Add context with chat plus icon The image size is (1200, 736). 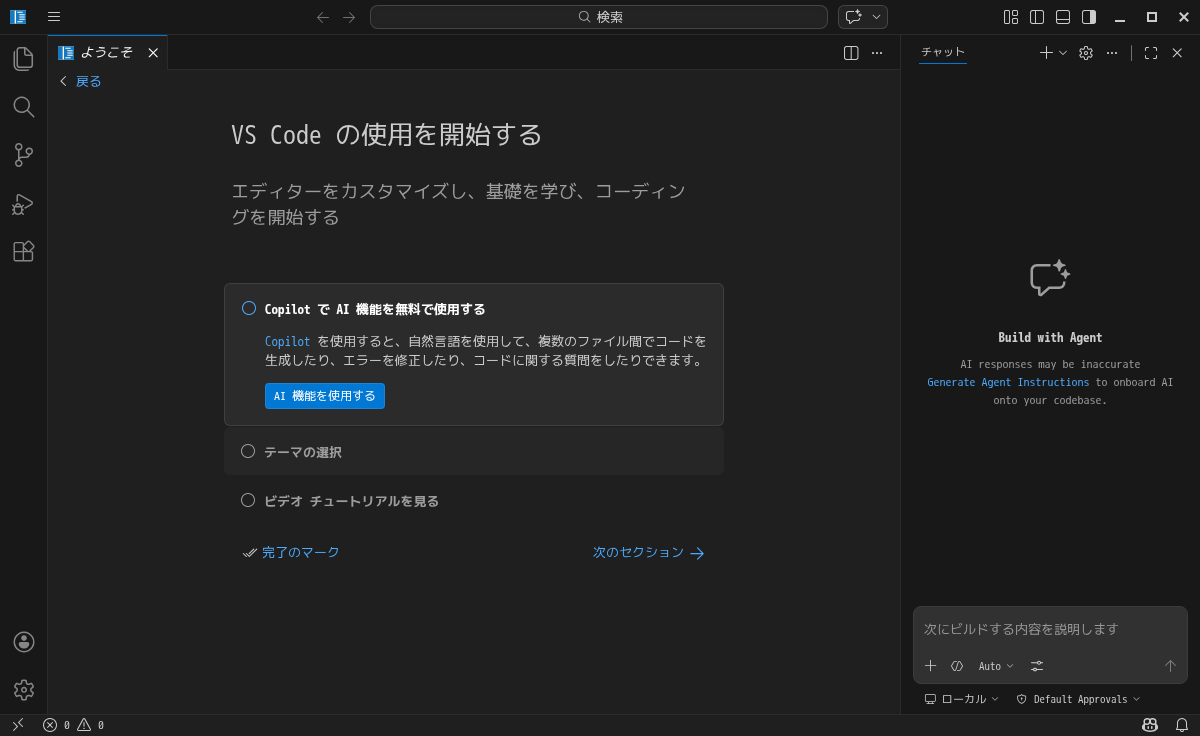pyautogui.click(x=931, y=666)
